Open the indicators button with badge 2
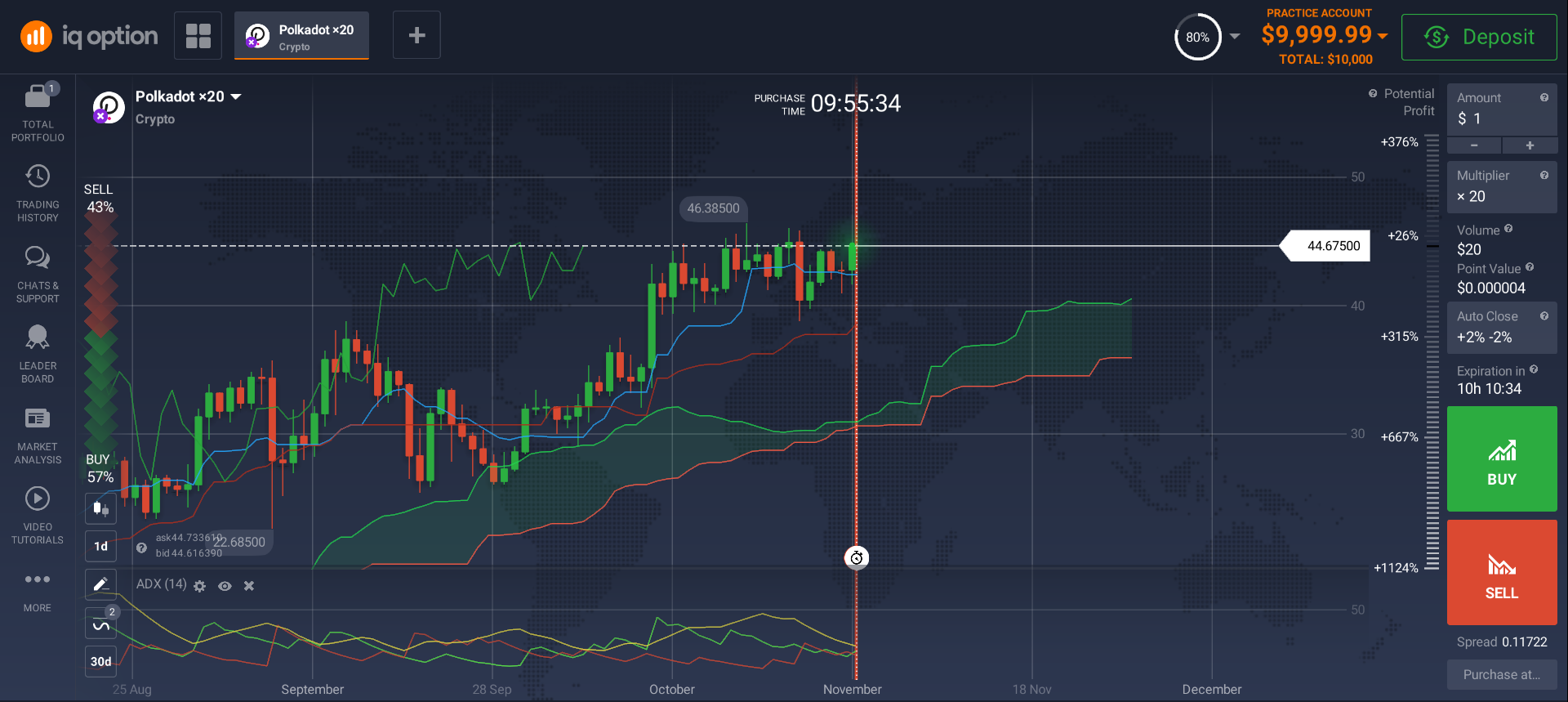Image resolution: width=1568 pixels, height=702 pixels. point(100,624)
